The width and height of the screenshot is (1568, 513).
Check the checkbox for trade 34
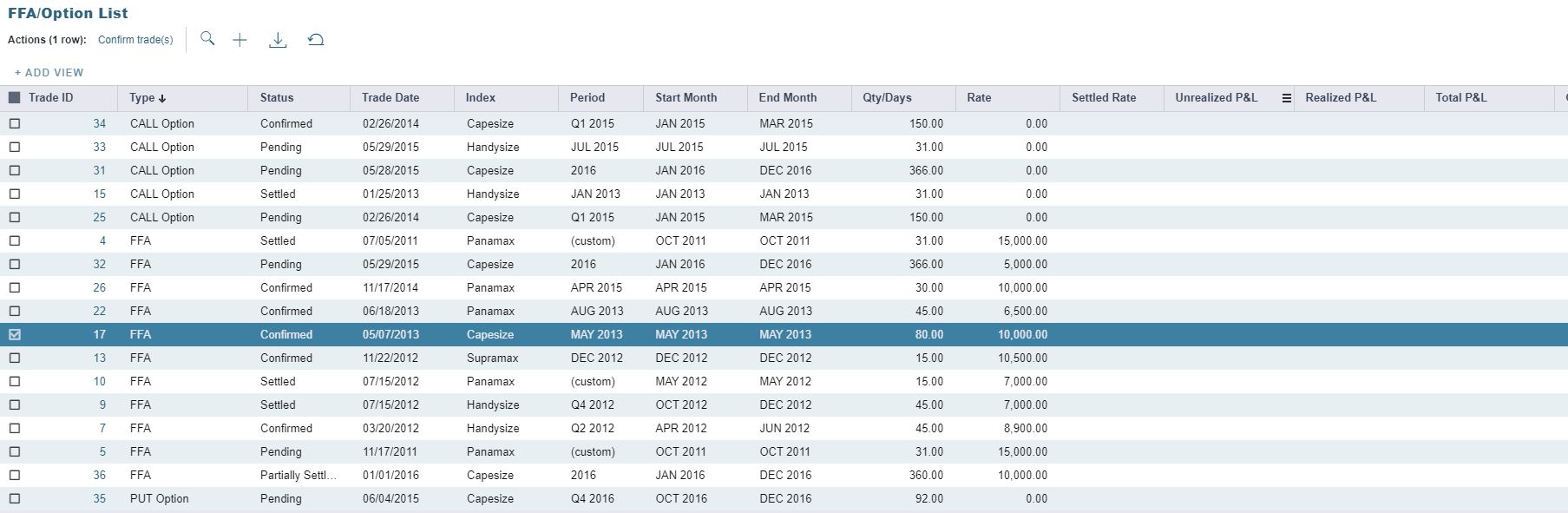15,123
